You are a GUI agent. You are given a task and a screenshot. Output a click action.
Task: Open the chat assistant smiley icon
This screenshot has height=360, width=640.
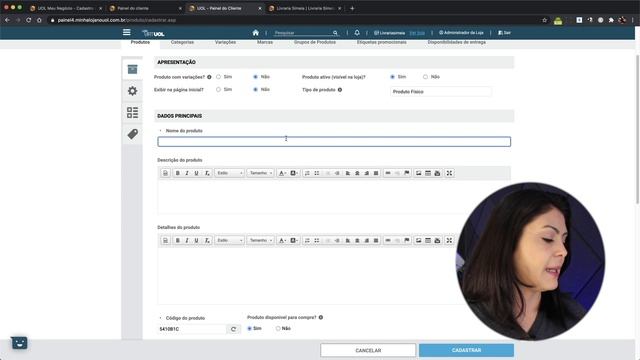click(19, 342)
